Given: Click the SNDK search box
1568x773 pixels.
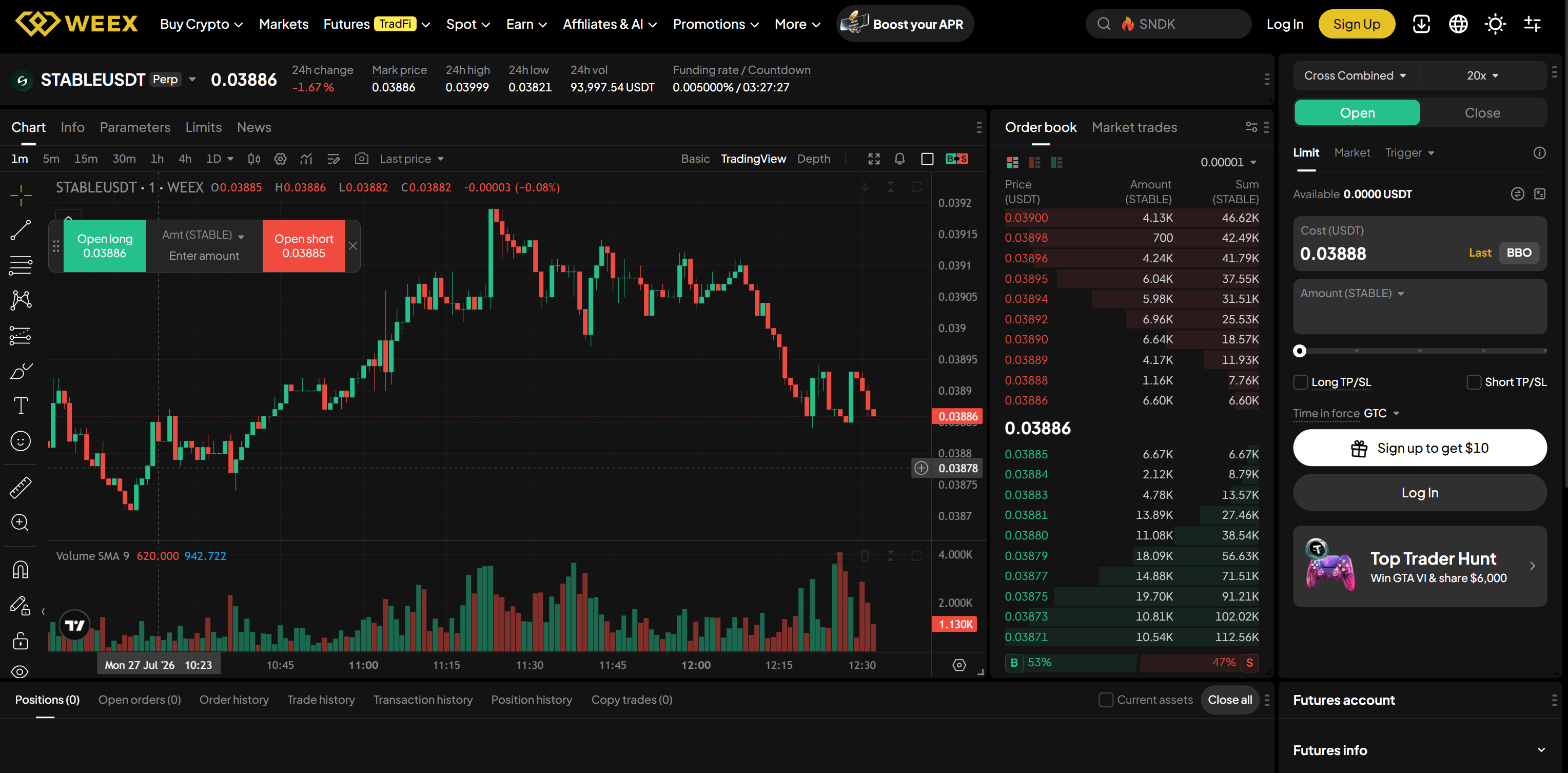Looking at the screenshot, I should [1168, 24].
